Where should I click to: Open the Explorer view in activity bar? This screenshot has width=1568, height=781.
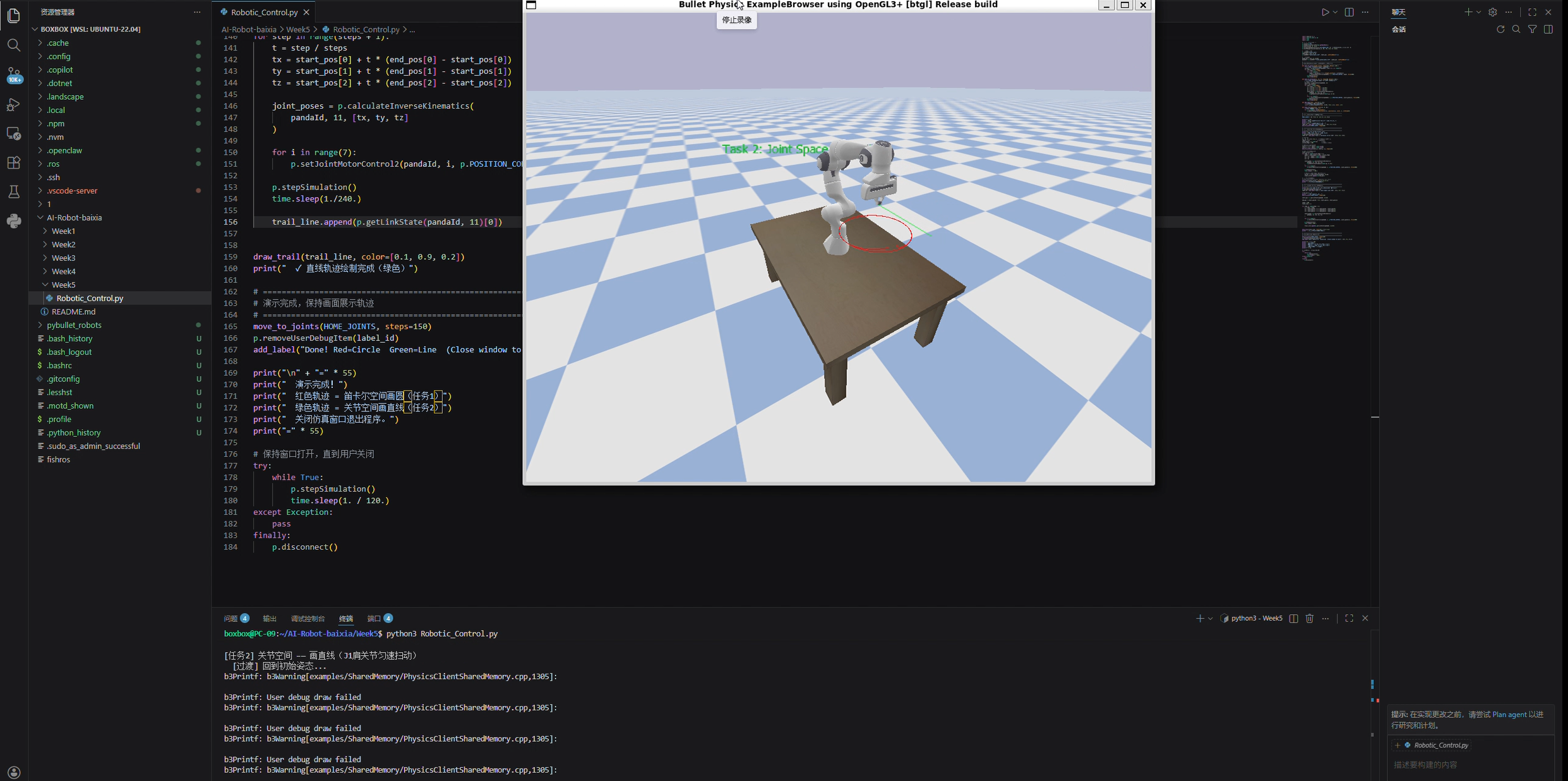14,15
